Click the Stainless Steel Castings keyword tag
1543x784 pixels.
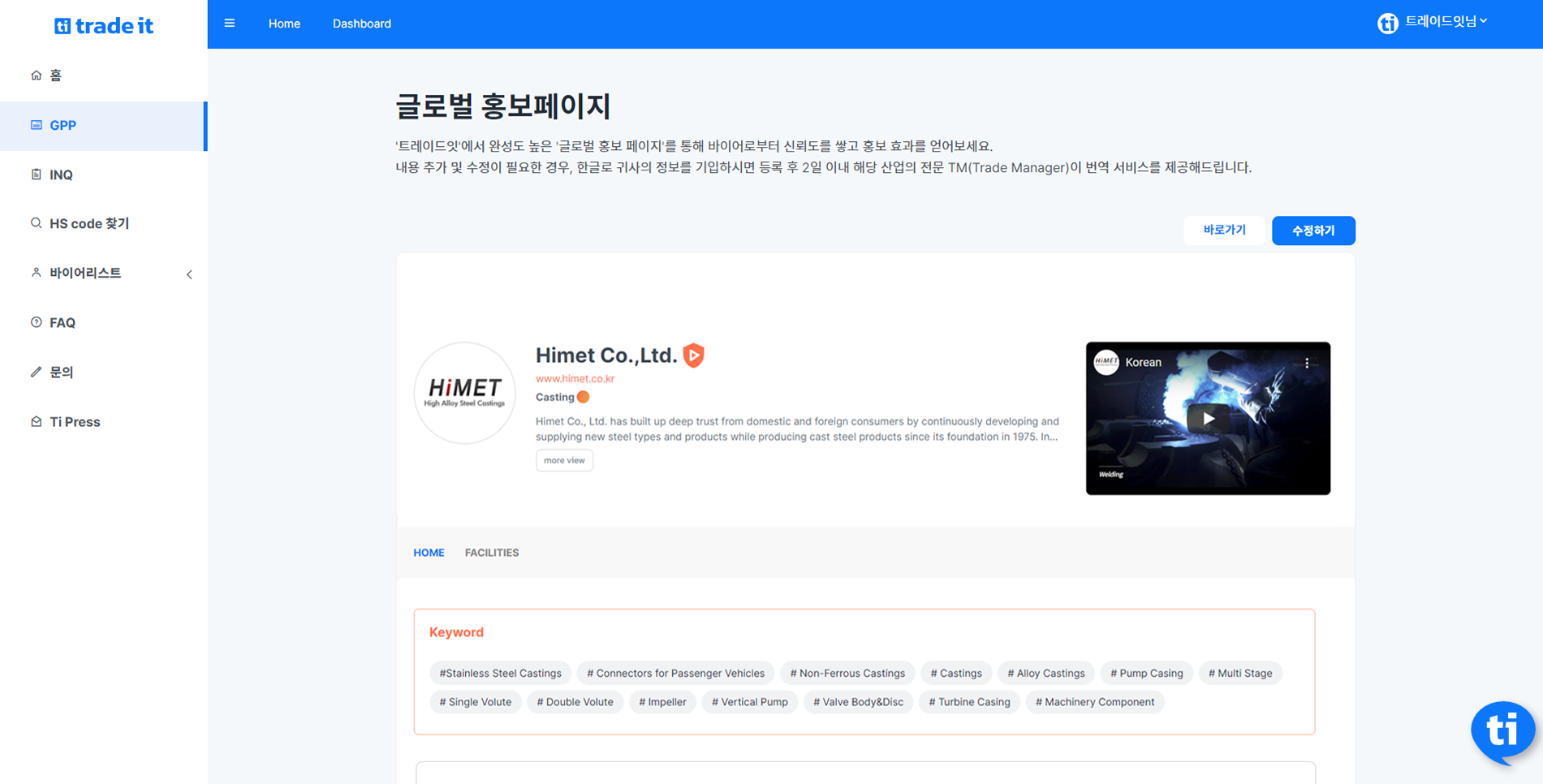[x=500, y=673]
